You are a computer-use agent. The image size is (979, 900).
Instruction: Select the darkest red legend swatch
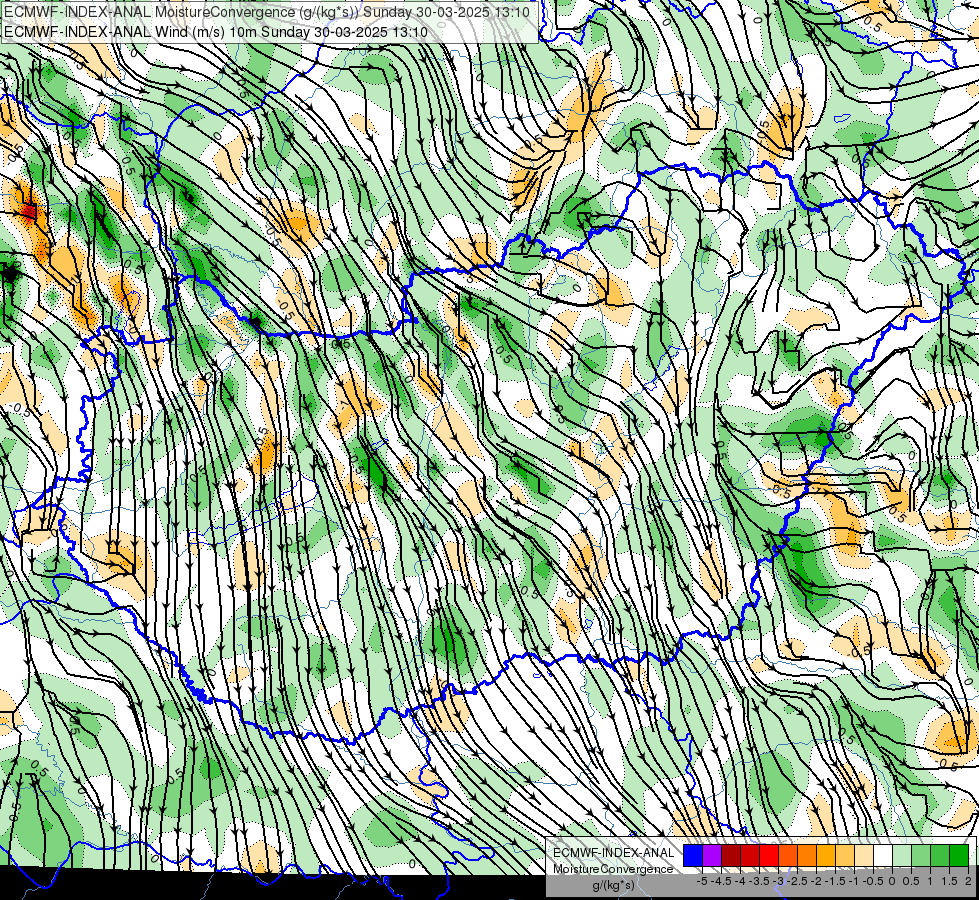731,856
